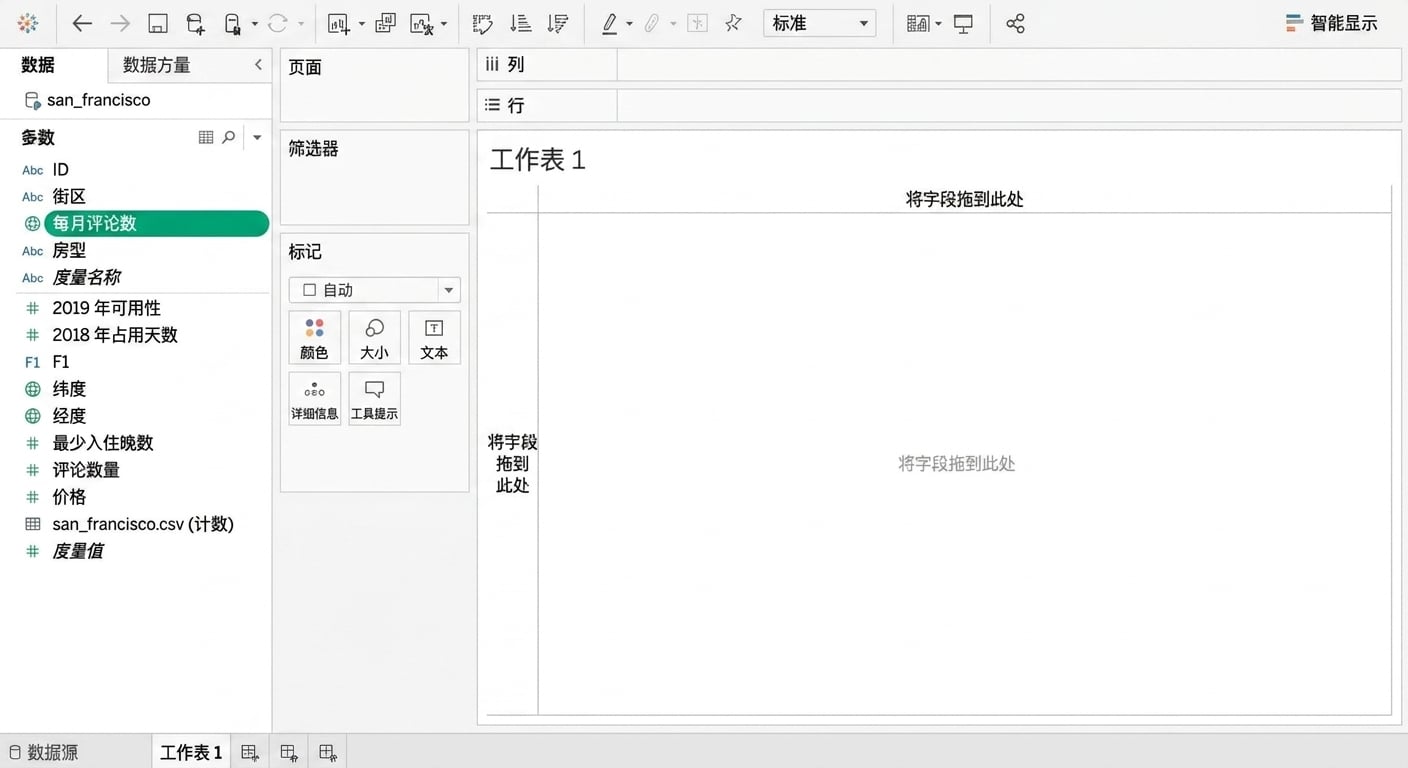
Task: Pause automatic updates using toolbar icon
Action: pyautogui.click(x=232, y=23)
